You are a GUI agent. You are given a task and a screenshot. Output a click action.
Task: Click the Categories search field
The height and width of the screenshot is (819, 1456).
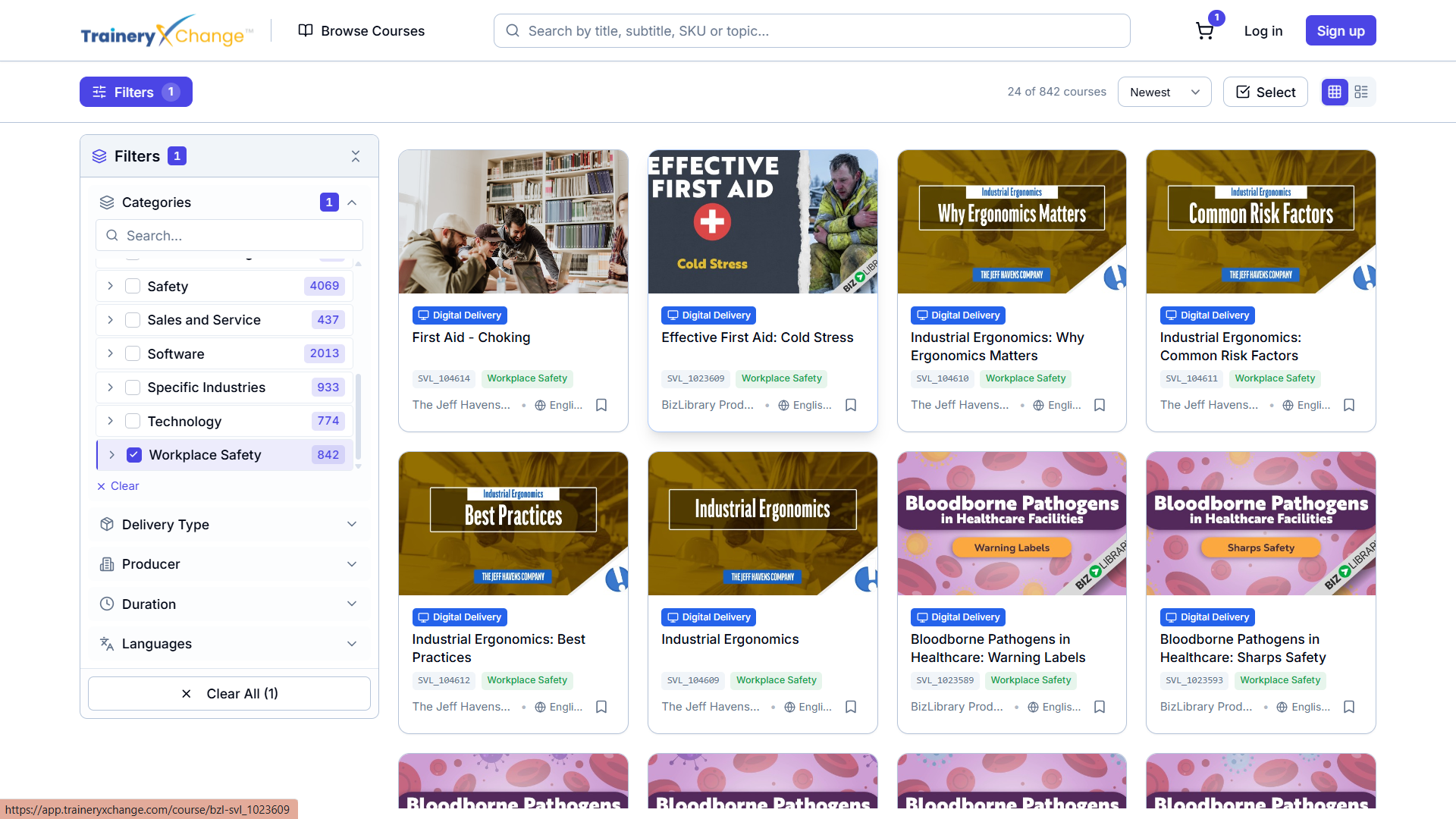pos(229,235)
